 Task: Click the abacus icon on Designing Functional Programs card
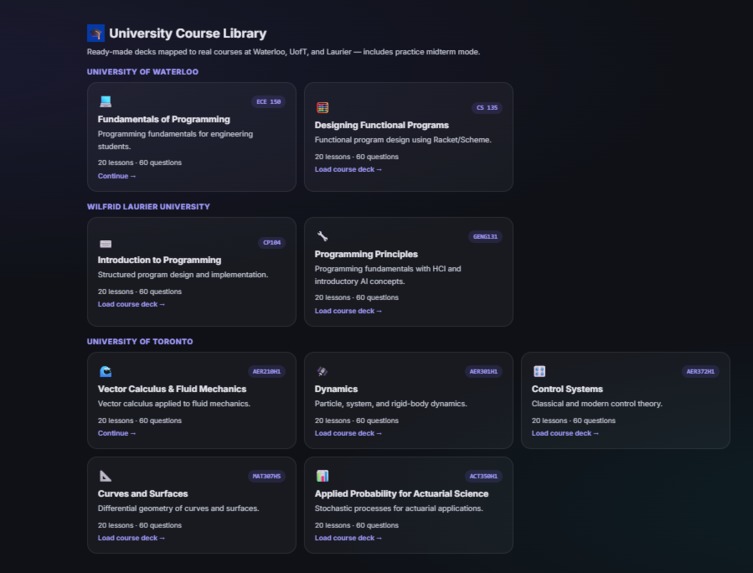pyautogui.click(x=322, y=107)
